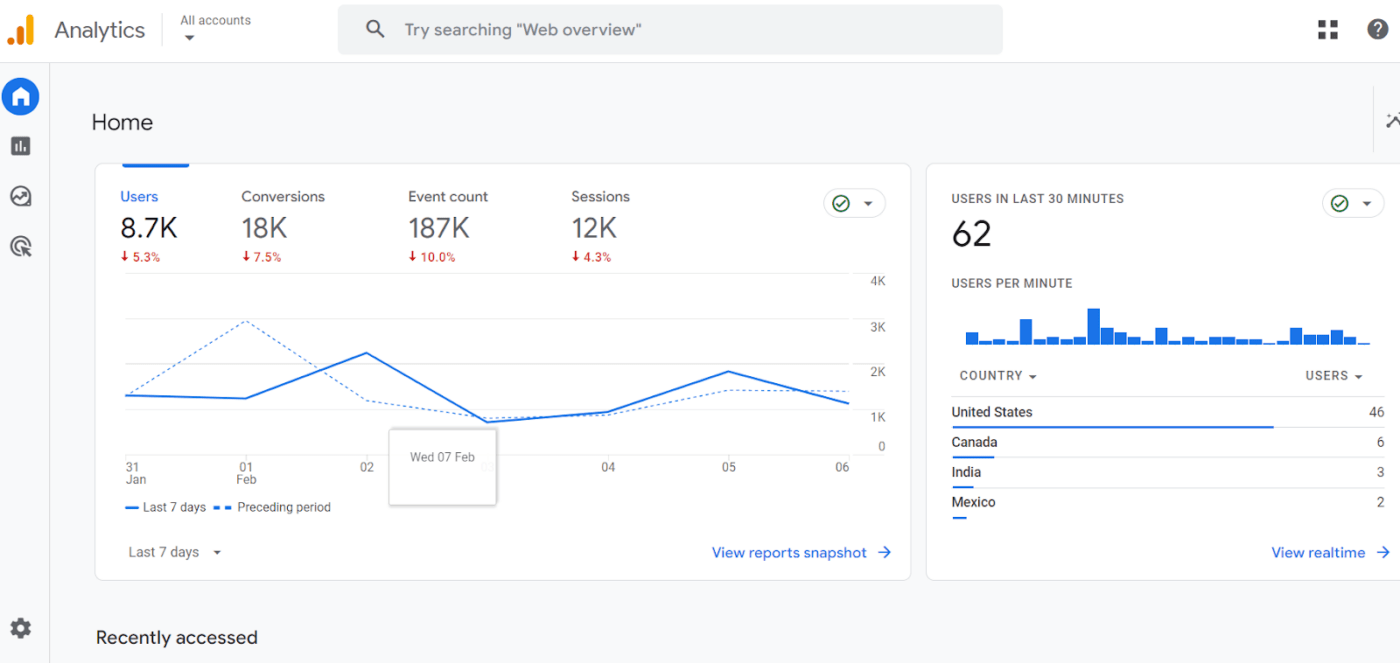
Task: Expand the realtime card data quality dropdown arrow
Action: tap(1367, 204)
